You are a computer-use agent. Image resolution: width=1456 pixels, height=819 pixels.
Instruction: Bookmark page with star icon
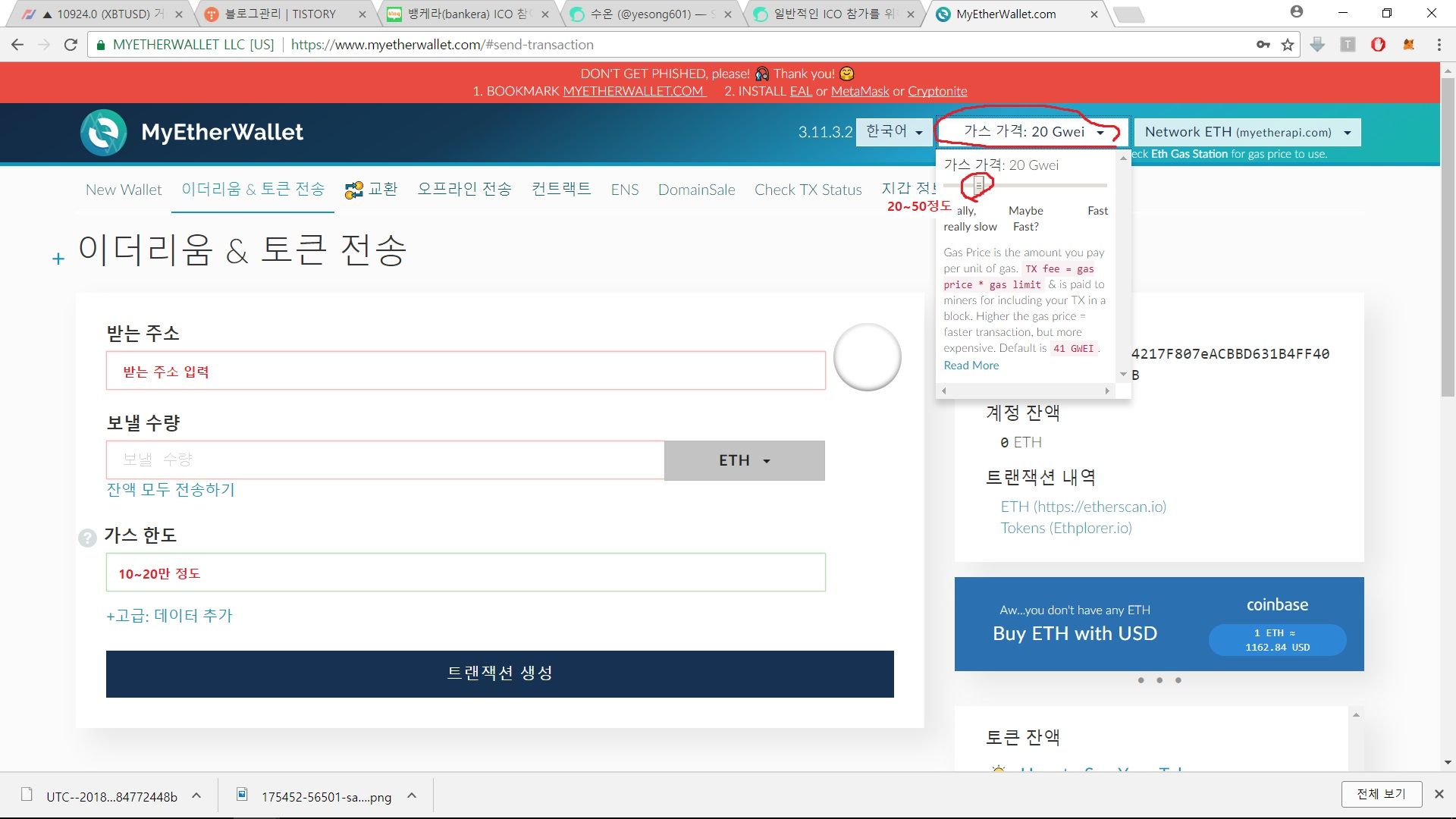(1288, 45)
